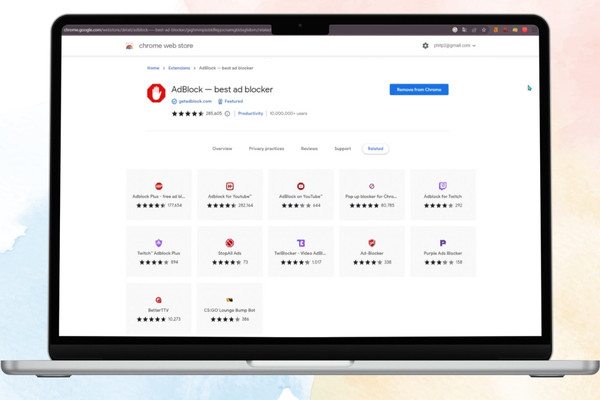Open the Reviews tab

click(x=309, y=149)
